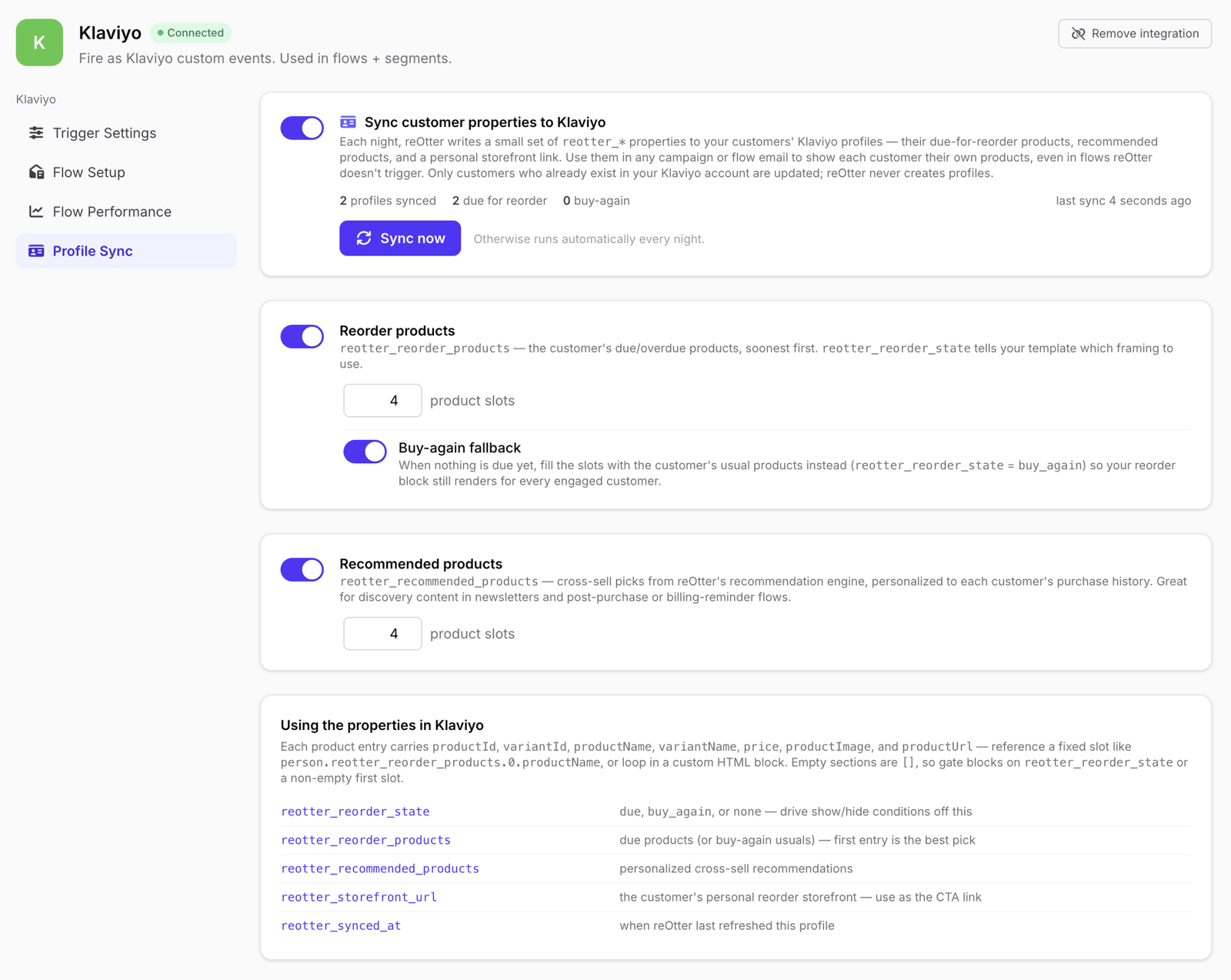Click the 'Buy-again fallback' label
This screenshot has width=1231, height=980.
459,448
